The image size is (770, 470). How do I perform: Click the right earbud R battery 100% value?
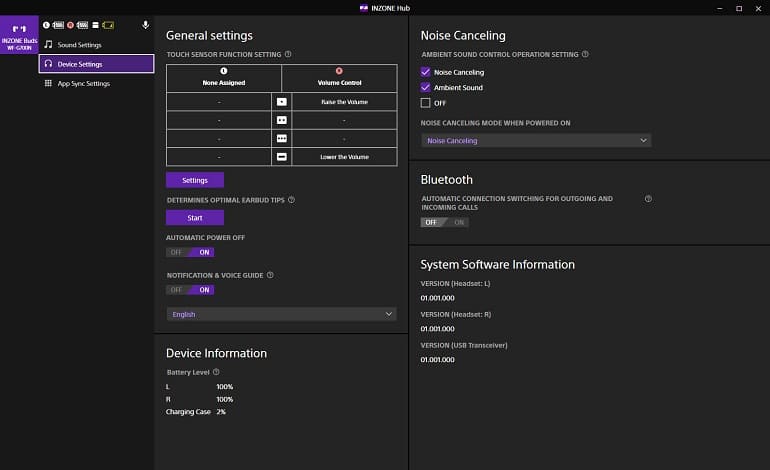point(225,399)
